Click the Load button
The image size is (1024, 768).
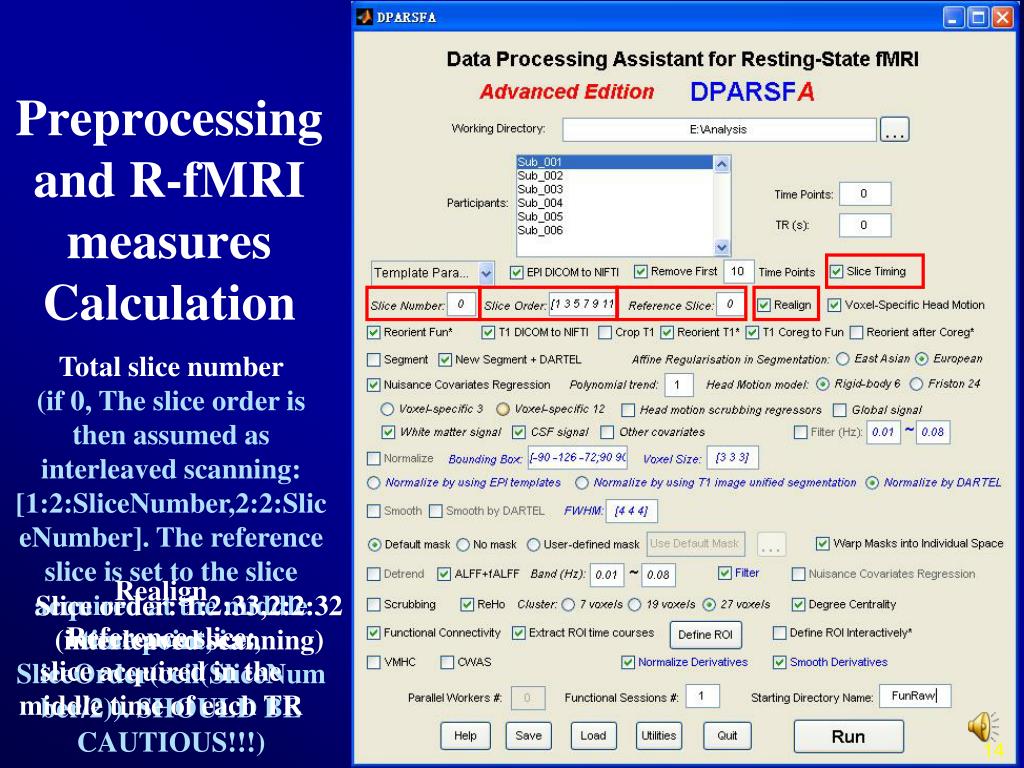593,736
